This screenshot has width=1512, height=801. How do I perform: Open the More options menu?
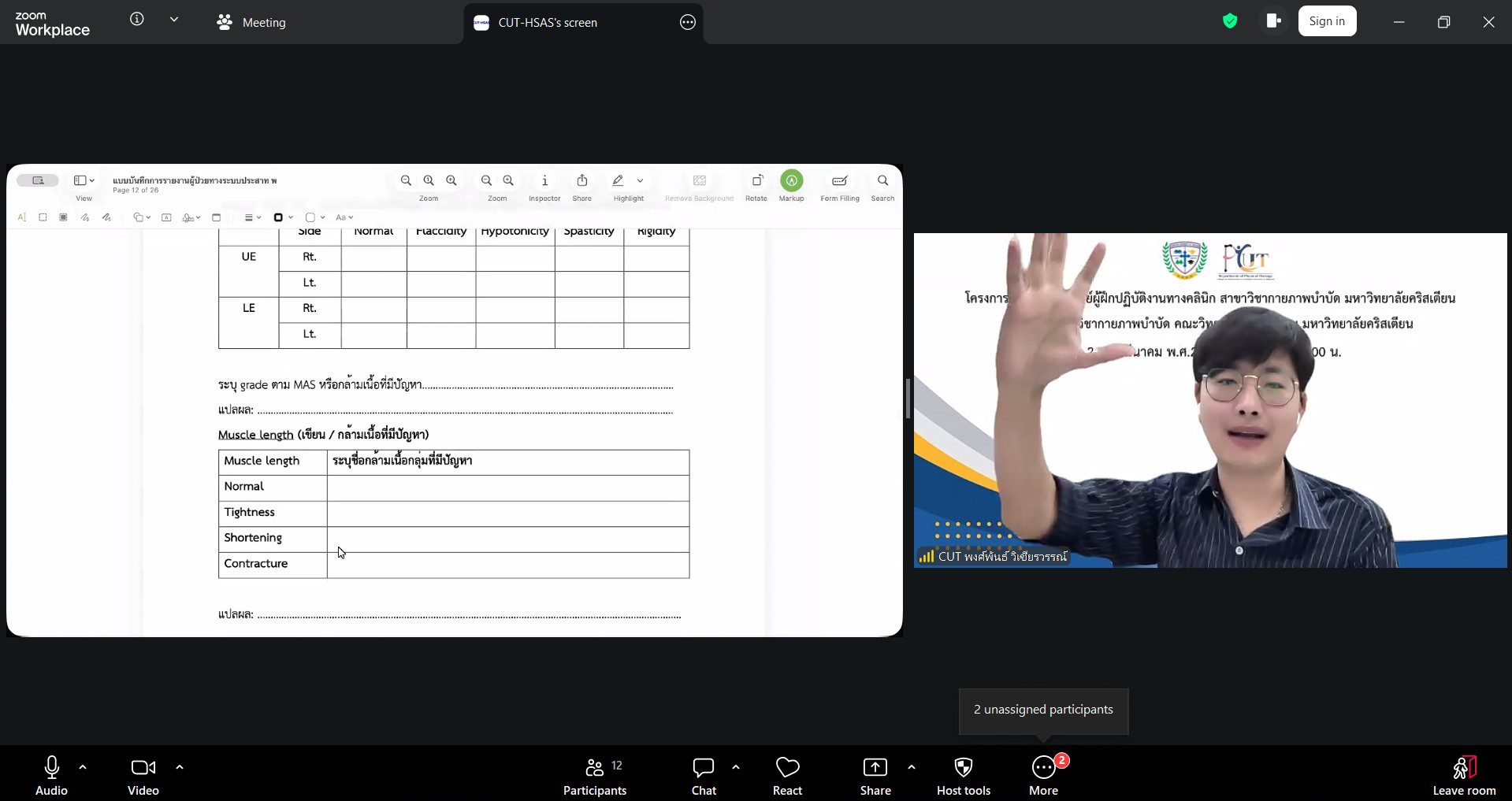click(x=1043, y=776)
